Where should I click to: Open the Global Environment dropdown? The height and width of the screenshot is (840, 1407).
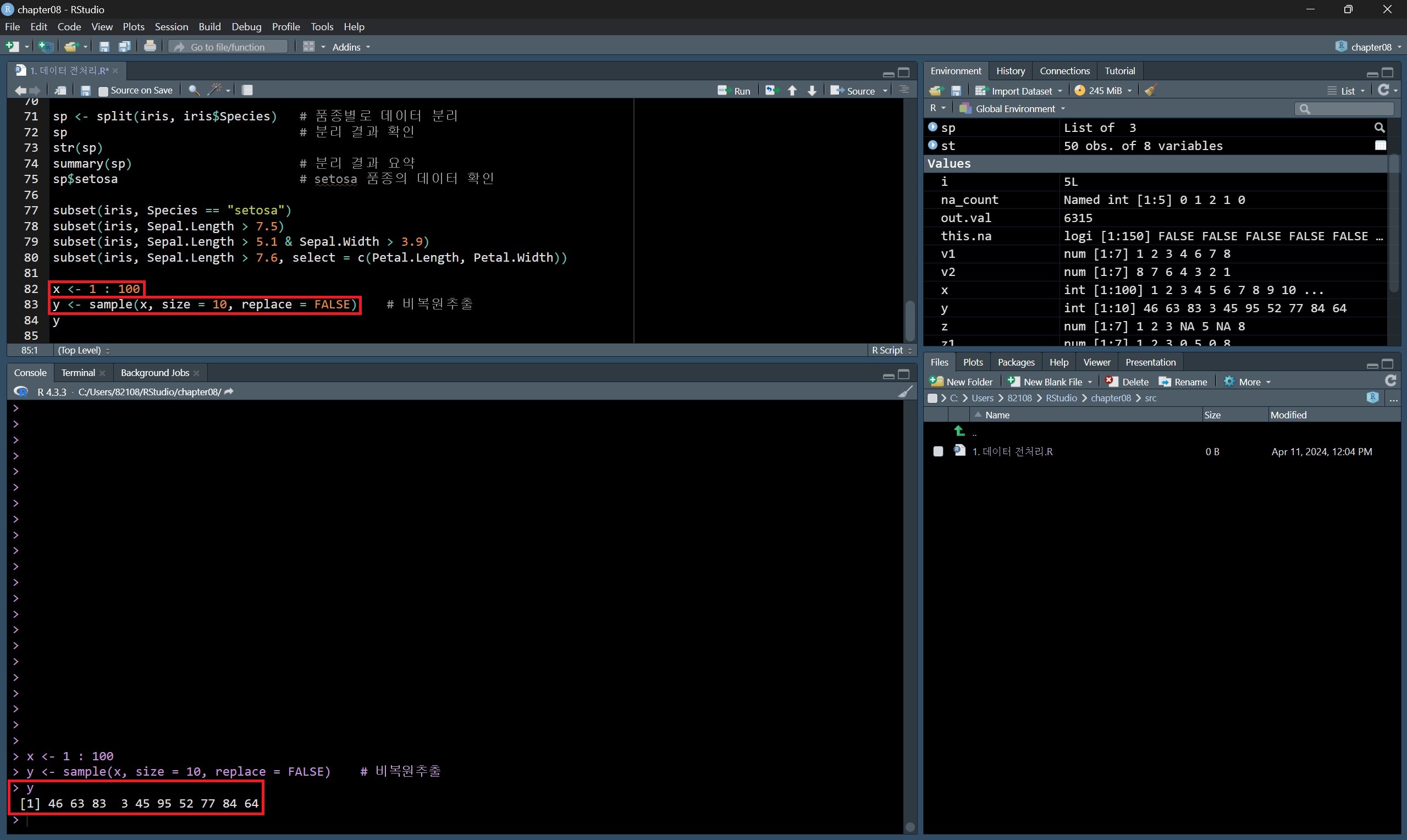coord(1015,109)
